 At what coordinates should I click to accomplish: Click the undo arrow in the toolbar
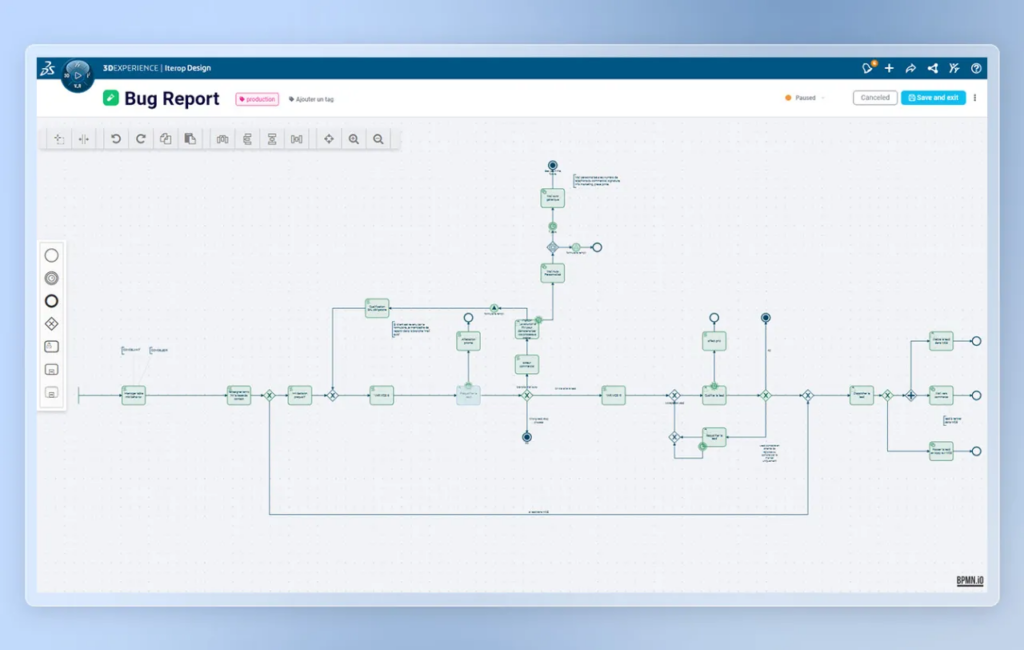point(116,139)
